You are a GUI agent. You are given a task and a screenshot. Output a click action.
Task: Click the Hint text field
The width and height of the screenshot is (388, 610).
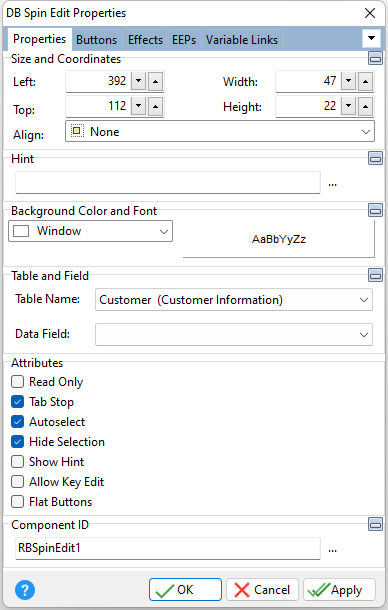point(168,183)
